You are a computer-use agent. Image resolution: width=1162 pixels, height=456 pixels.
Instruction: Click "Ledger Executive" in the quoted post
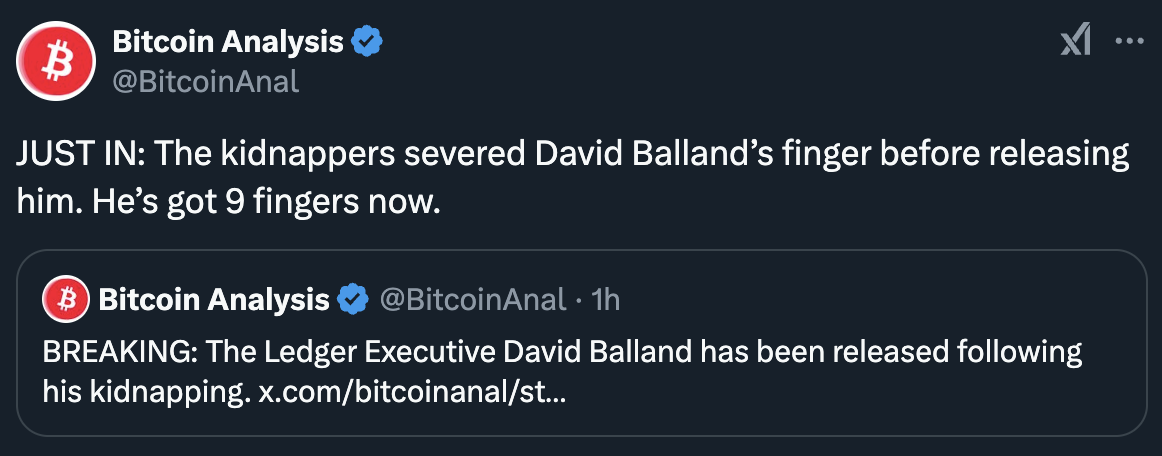359,352
